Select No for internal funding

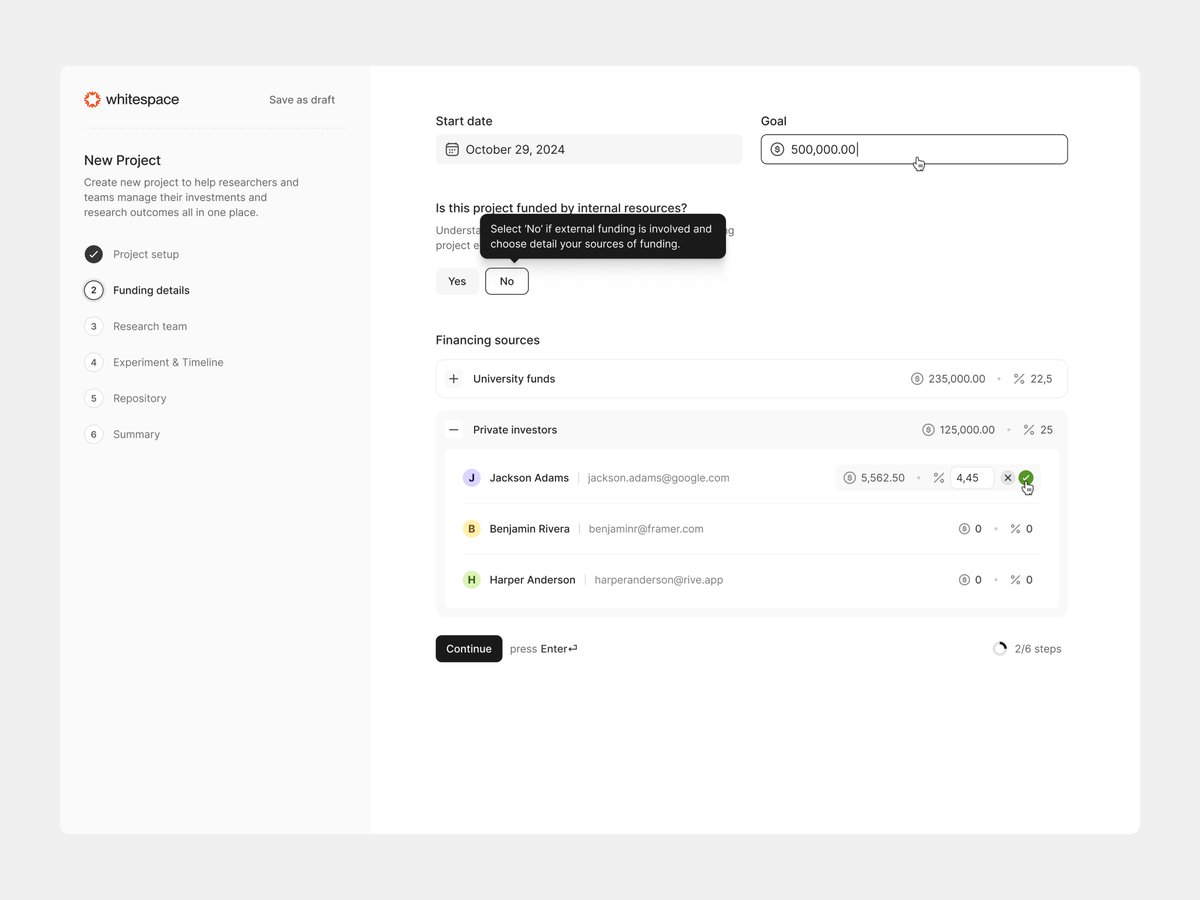coord(507,281)
